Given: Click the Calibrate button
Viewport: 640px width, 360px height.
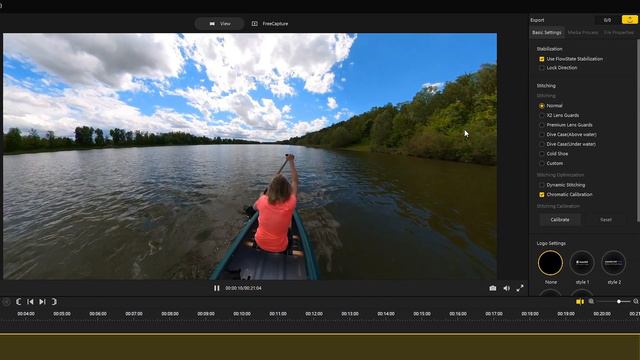Looking at the screenshot, I should (x=560, y=220).
